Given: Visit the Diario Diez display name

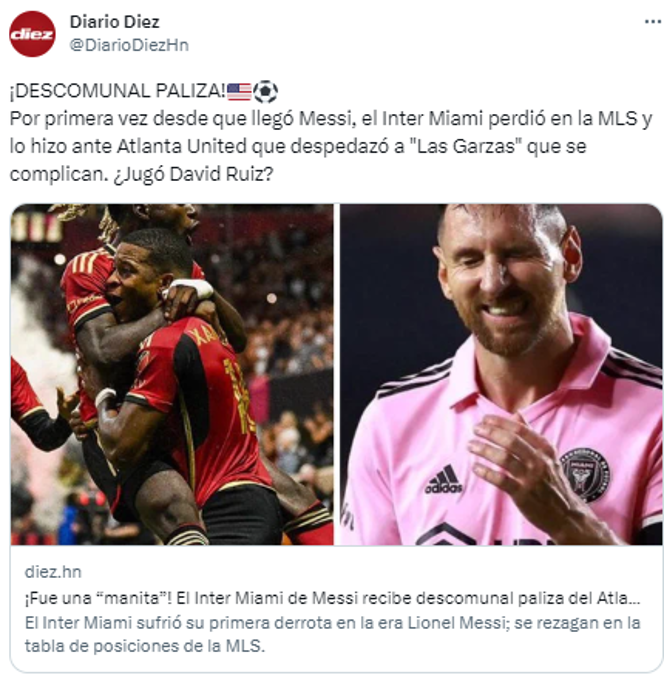Looking at the screenshot, I should point(115,22).
